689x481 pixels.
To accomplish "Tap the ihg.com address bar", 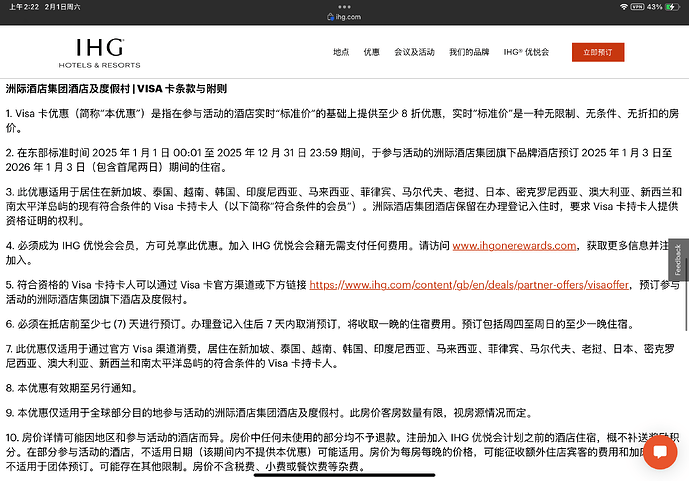I will pyautogui.click(x=344, y=18).
